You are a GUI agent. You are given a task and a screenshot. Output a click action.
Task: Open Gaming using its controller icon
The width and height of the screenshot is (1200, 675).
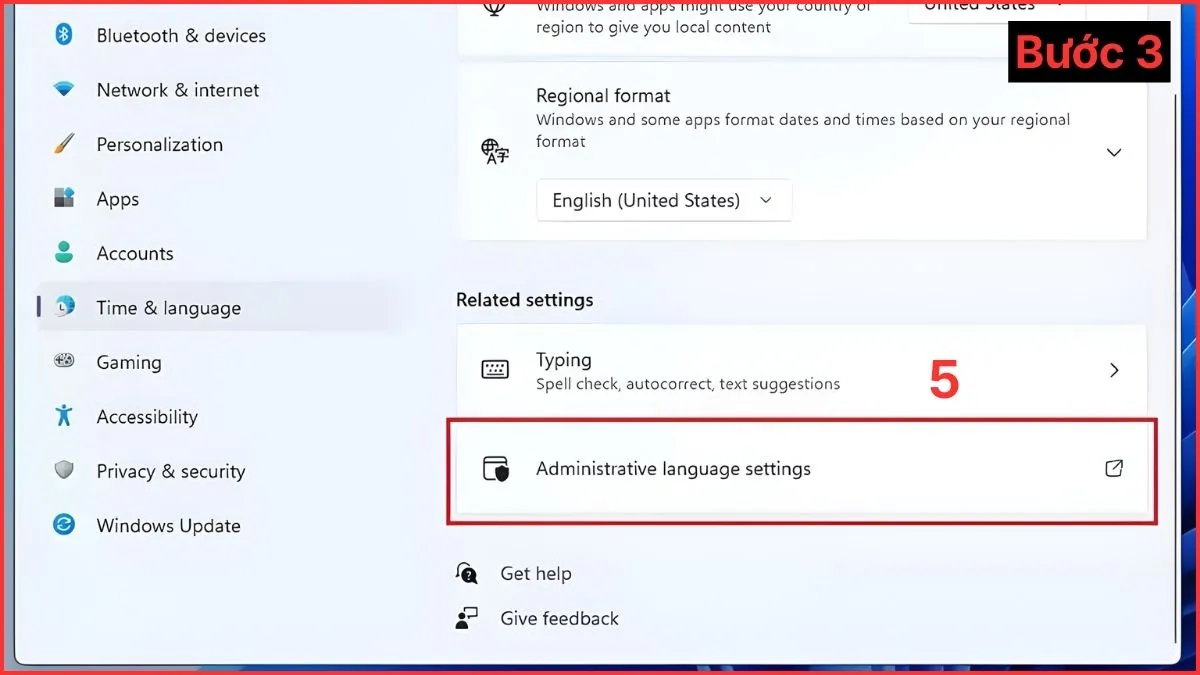[62, 362]
